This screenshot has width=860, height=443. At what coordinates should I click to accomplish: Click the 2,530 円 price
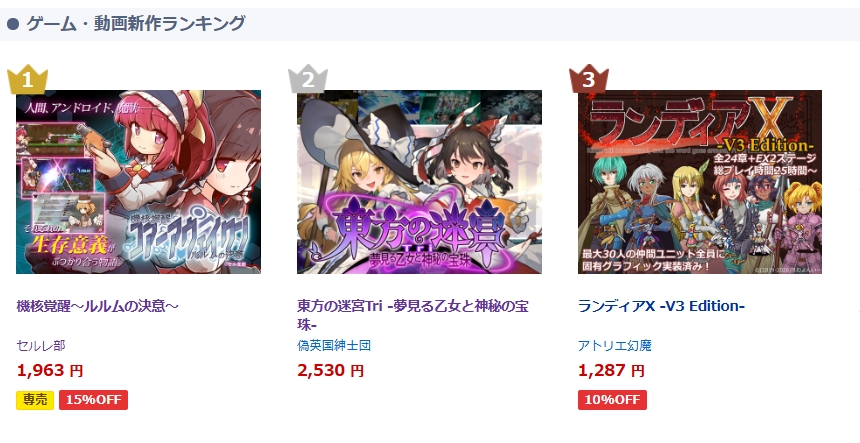(331, 371)
